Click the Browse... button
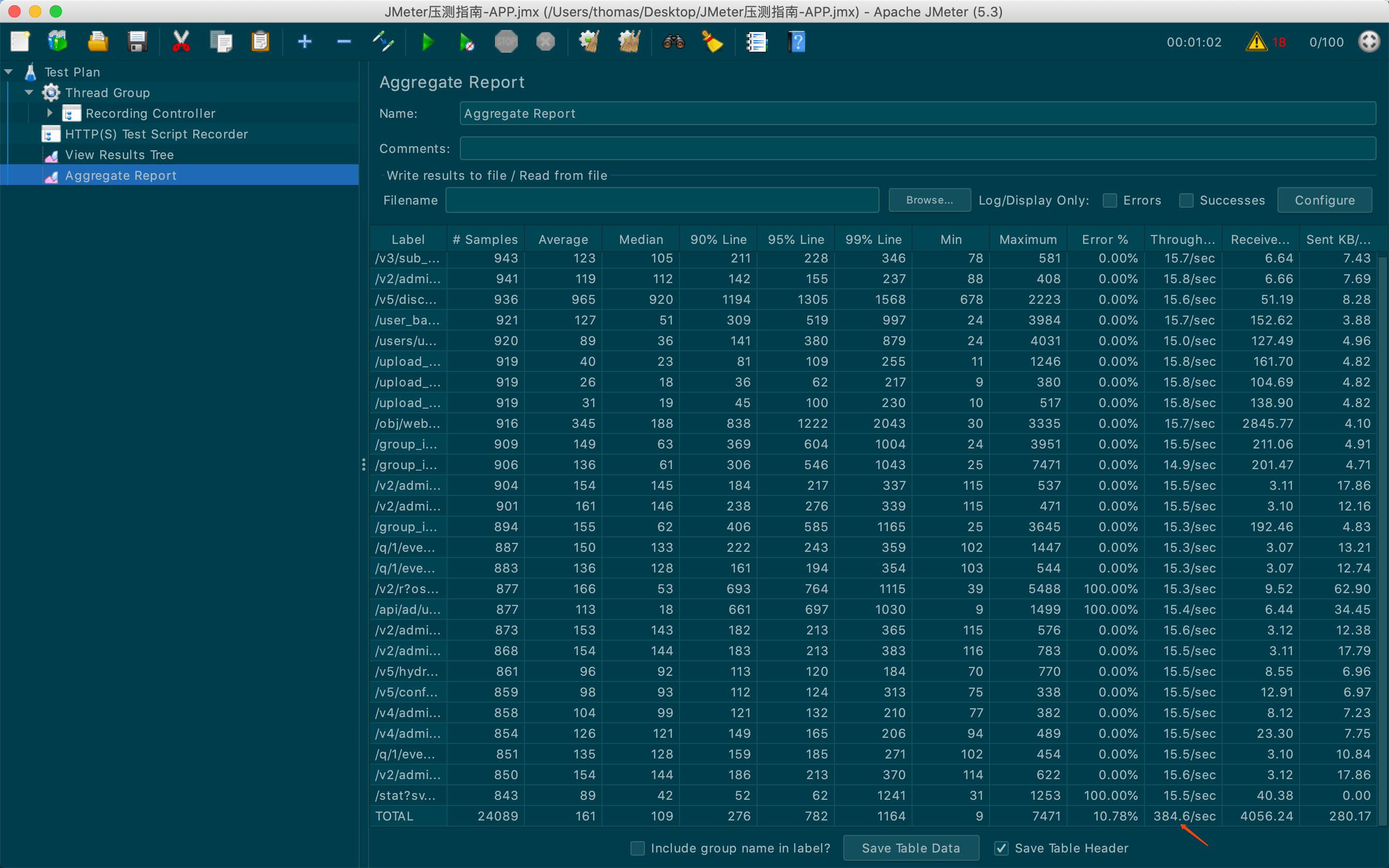 [930, 200]
